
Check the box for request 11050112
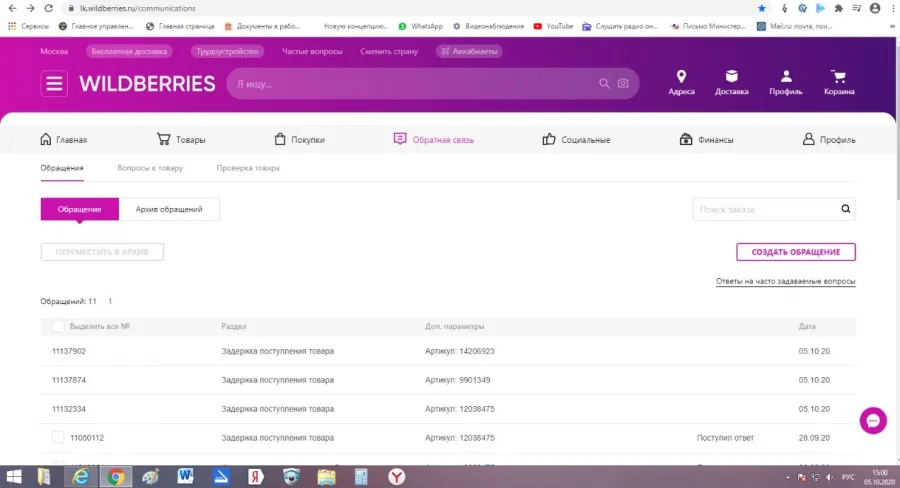coord(58,437)
